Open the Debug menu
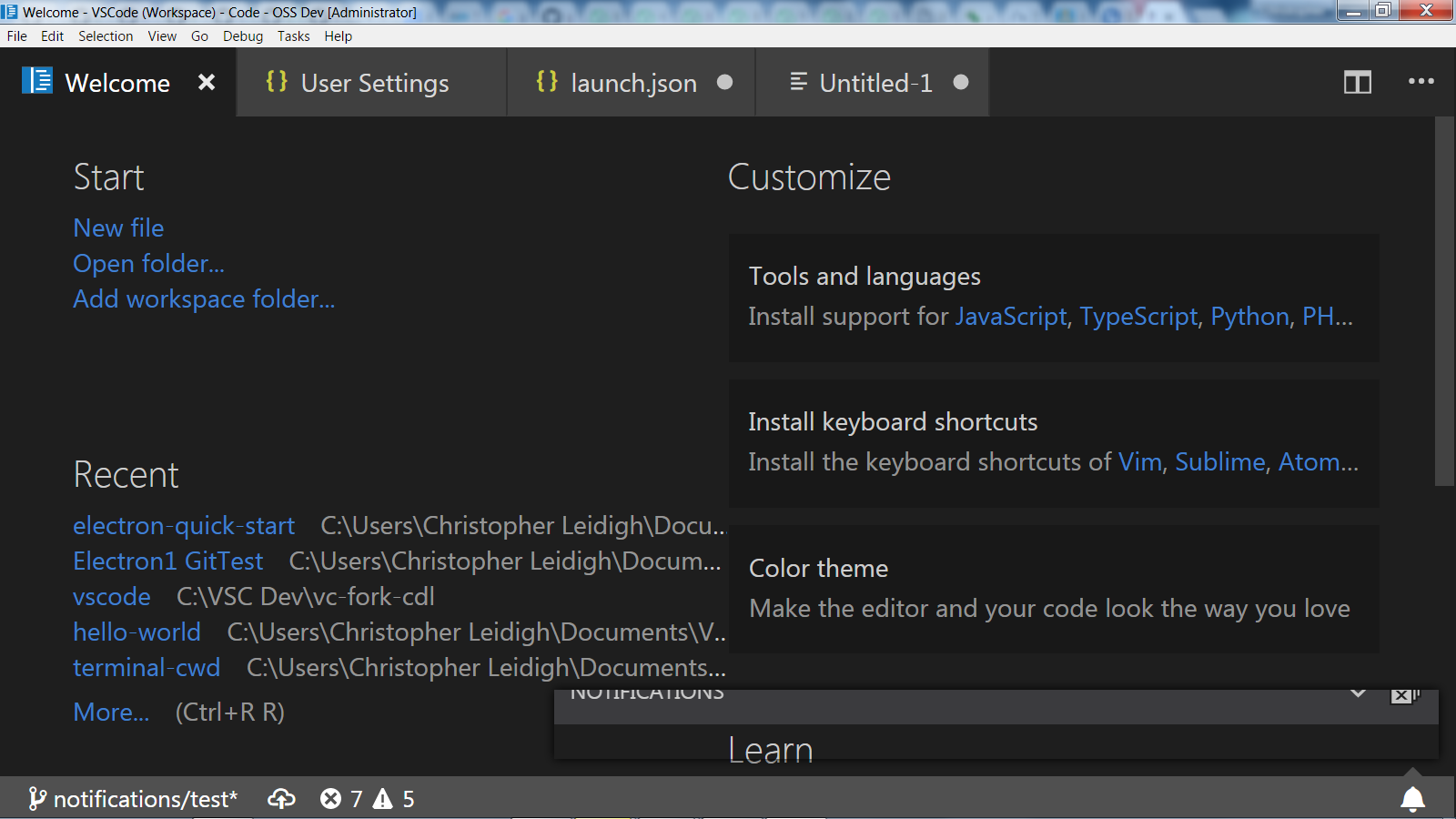Image resolution: width=1456 pixels, height=819 pixels. point(242,36)
